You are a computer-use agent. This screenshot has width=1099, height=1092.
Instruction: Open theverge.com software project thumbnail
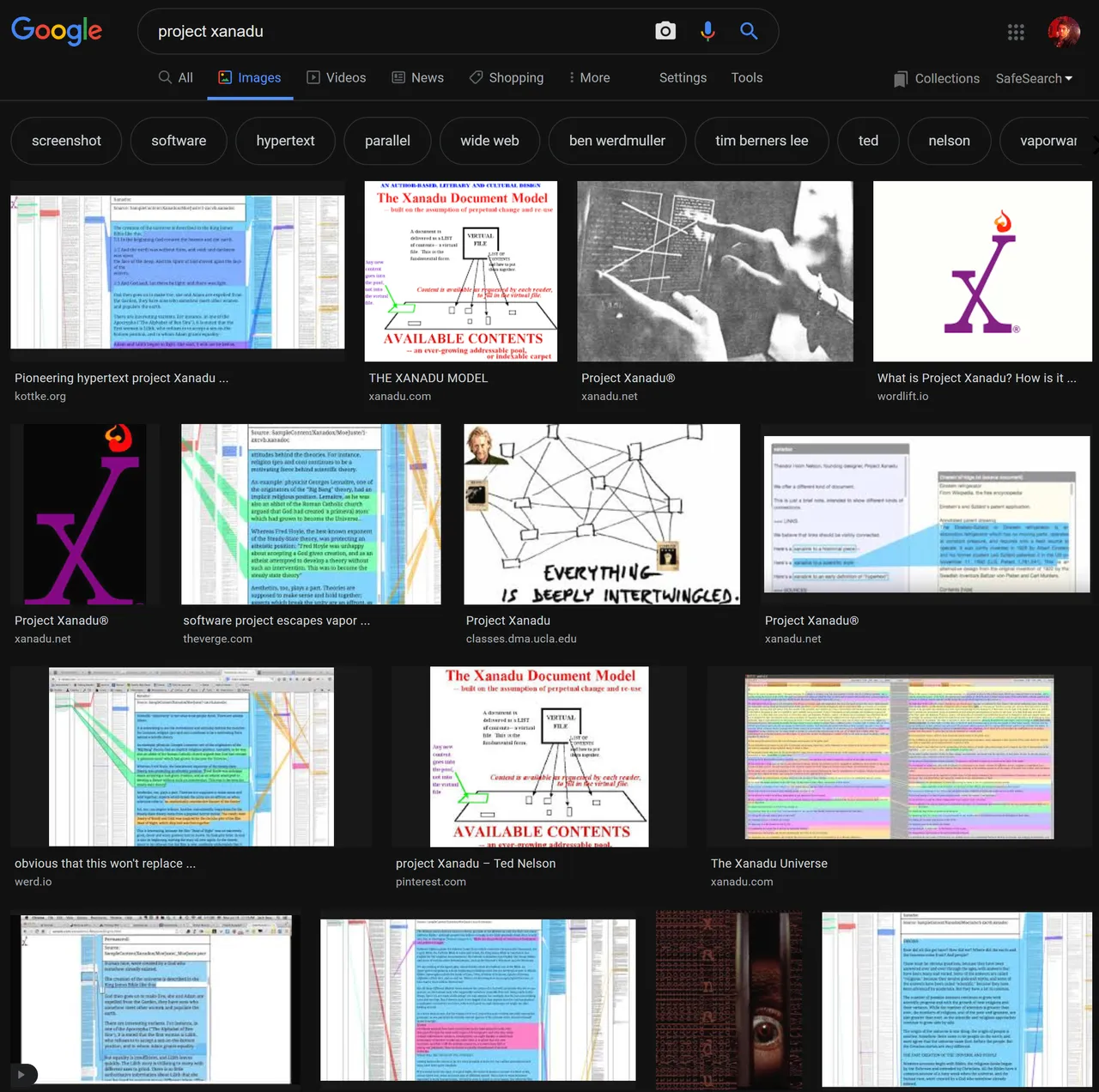(x=311, y=514)
